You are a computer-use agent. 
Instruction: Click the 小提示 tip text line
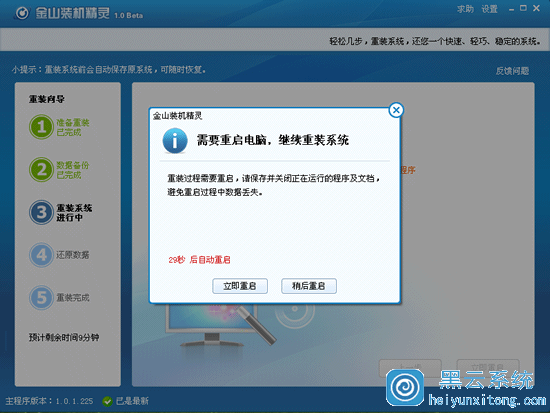coord(109,69)
